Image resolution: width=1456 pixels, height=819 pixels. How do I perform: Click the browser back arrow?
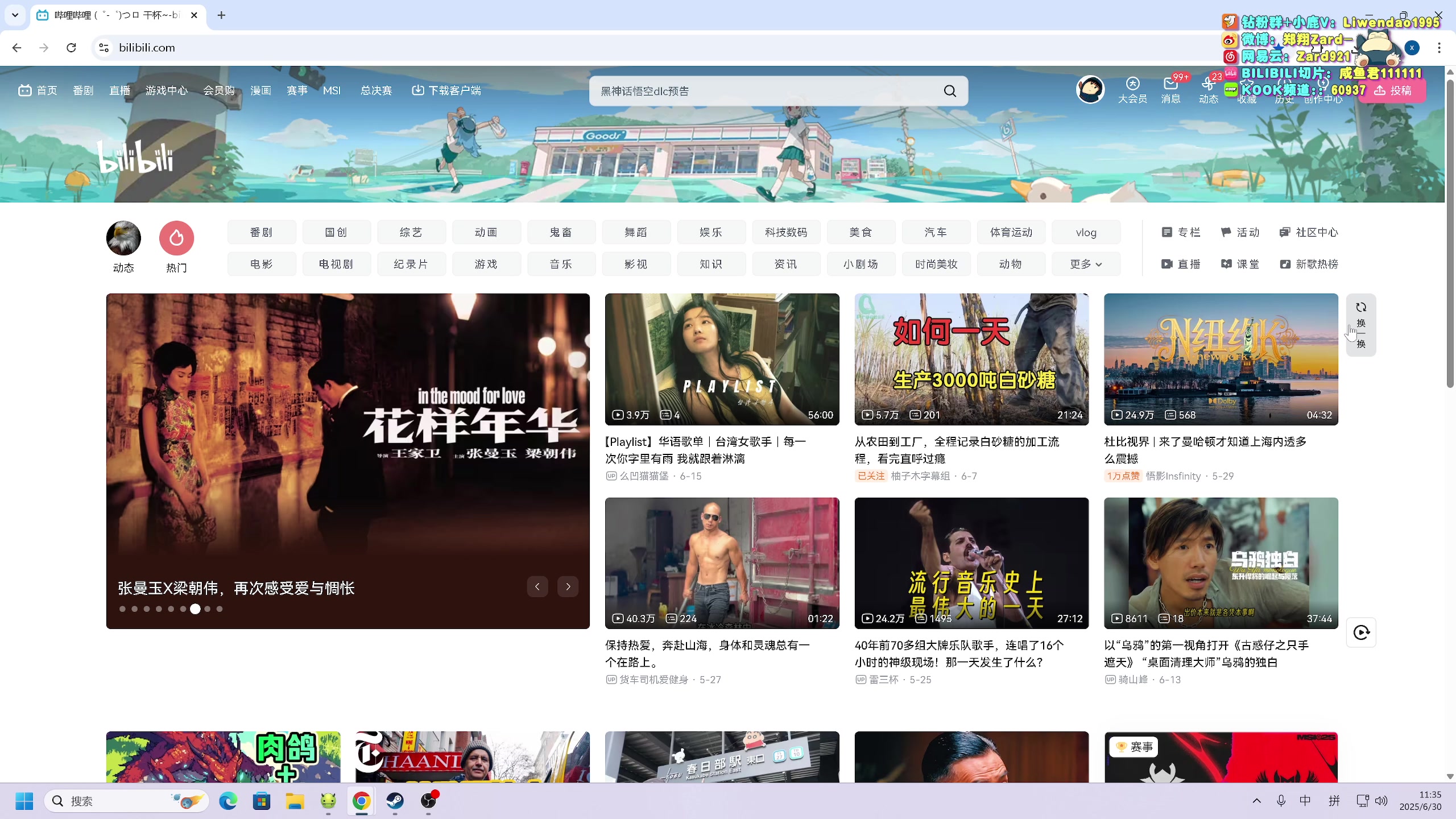pos(16,48)
